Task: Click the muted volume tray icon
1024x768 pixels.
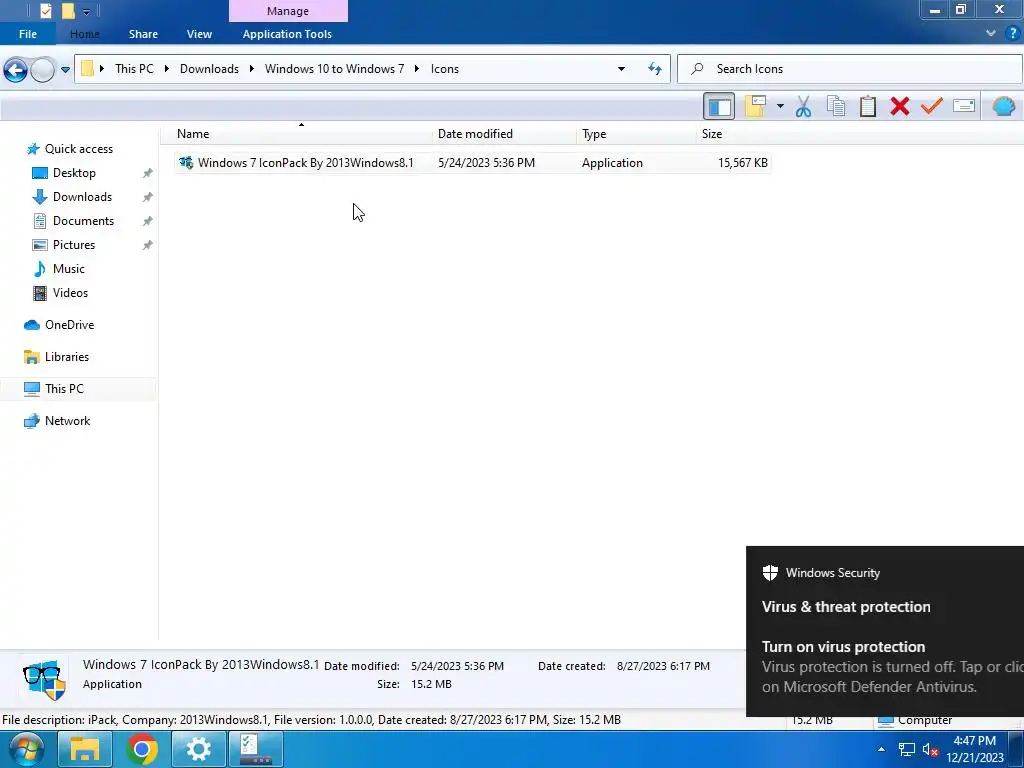Action: [931, 750]
